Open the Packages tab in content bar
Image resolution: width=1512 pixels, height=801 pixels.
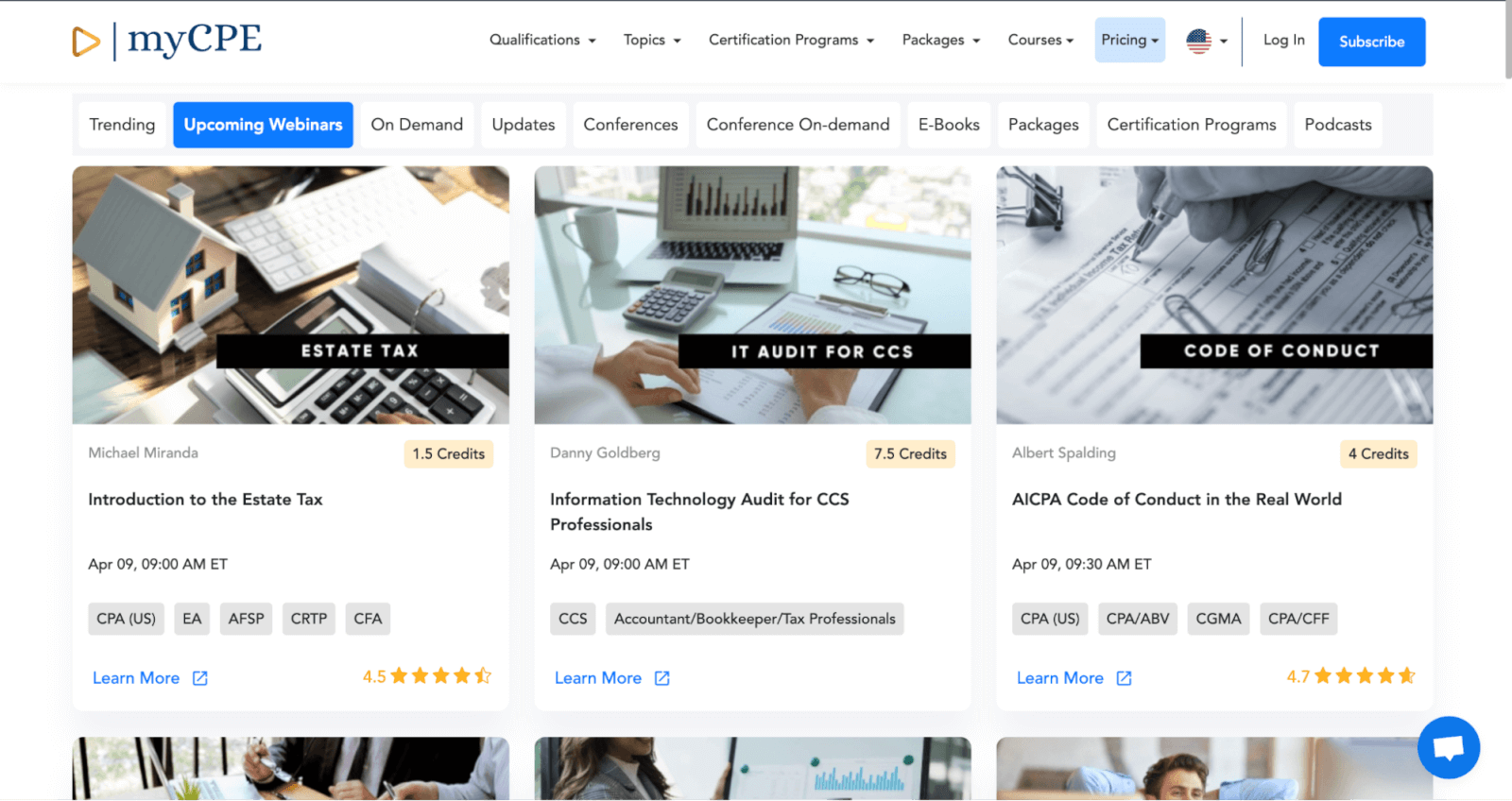1043,125
